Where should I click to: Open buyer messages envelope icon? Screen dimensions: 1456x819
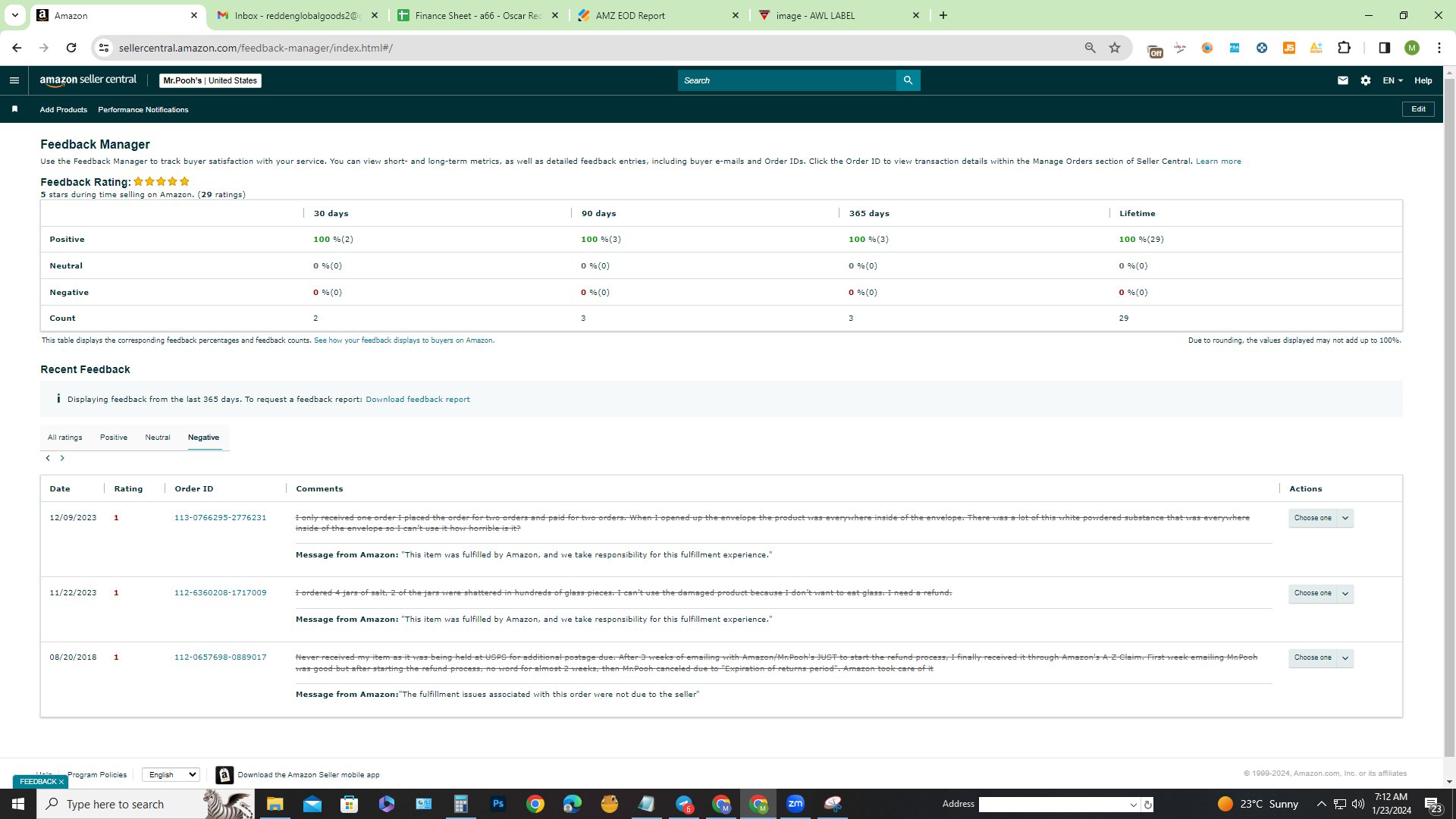(1343, 80)
